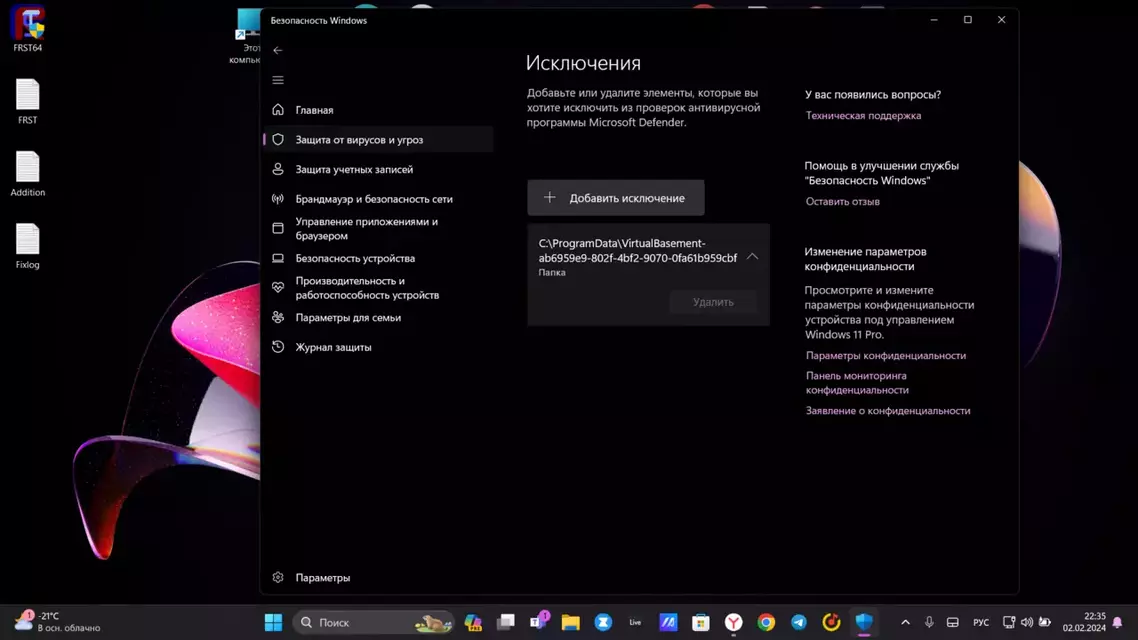Open the colorful Copilot icon on taskbar
The image size is (1138, 640).
[473, 623]
